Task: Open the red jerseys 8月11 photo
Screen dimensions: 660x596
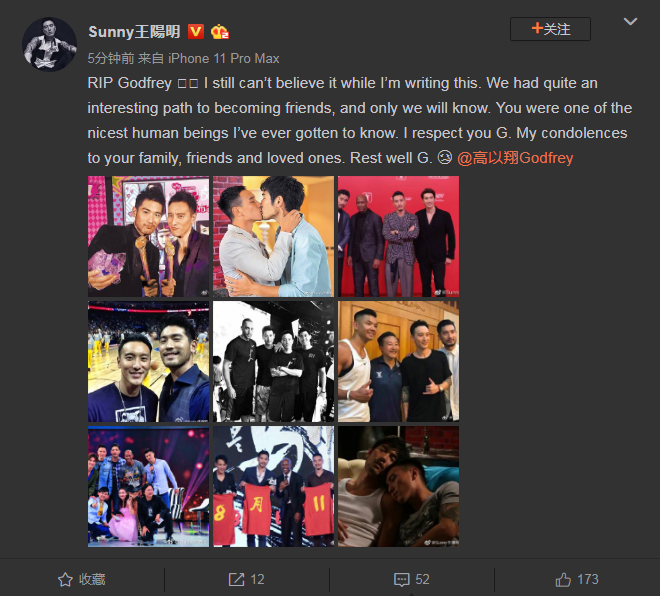Action: [274, 487]
